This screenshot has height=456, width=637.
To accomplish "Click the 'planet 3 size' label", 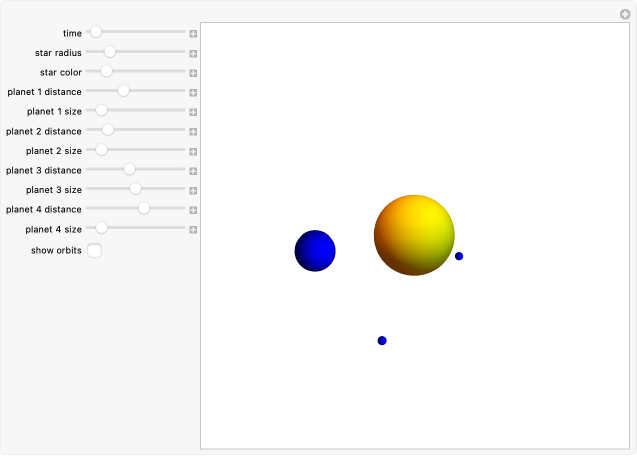I will (54, 190).
